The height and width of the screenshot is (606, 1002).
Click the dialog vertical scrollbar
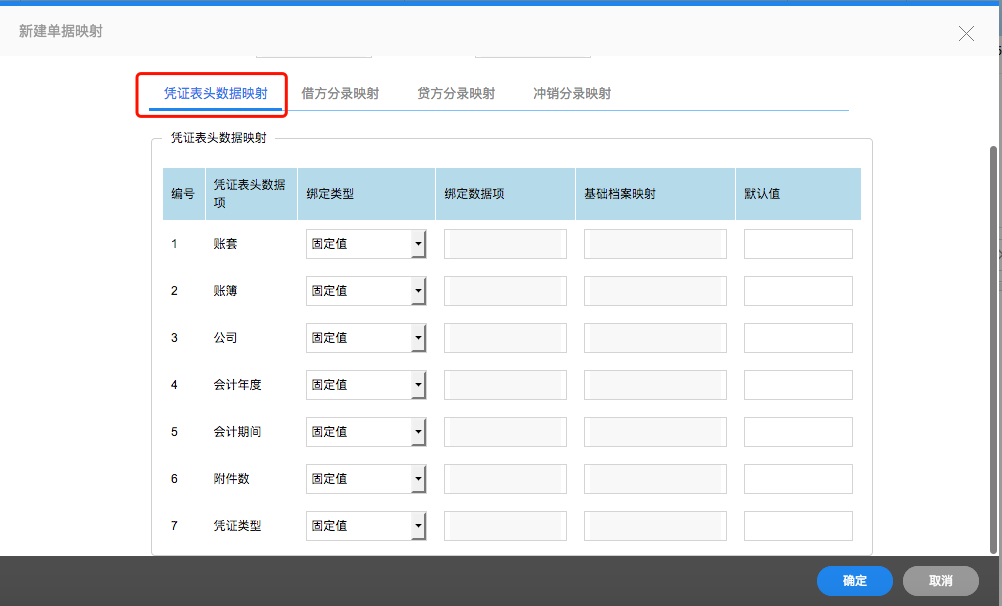pos(993,350)
